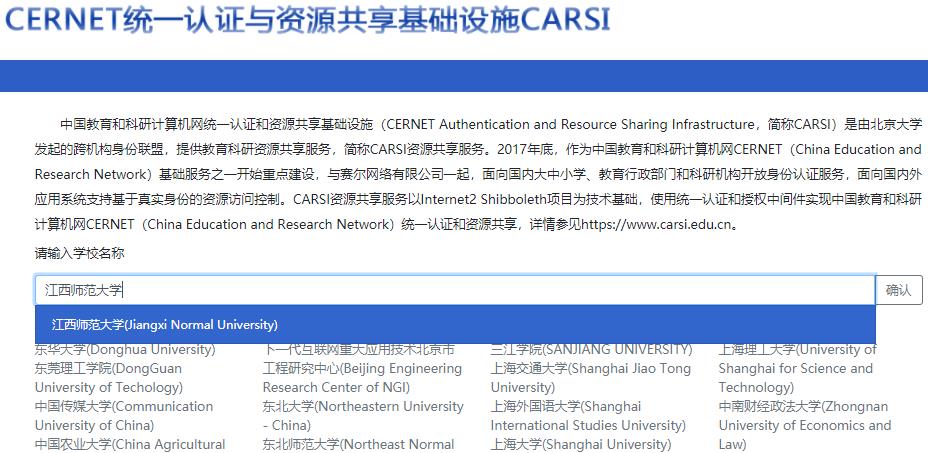Image resolution: width=928 pixels, height=453 pixels.
Task: Open 上海交通大学 (Shanghai Jiao Tong University) link
Action: click(591, 378)
